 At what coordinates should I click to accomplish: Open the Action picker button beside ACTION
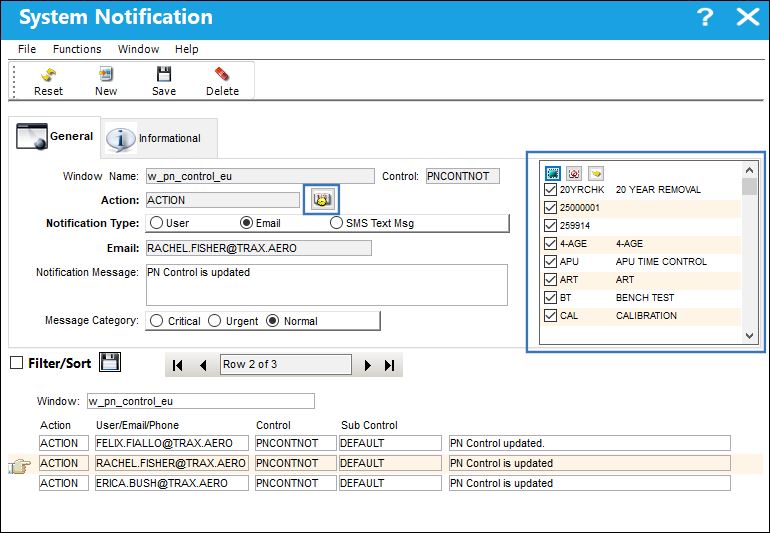point(322,200)
